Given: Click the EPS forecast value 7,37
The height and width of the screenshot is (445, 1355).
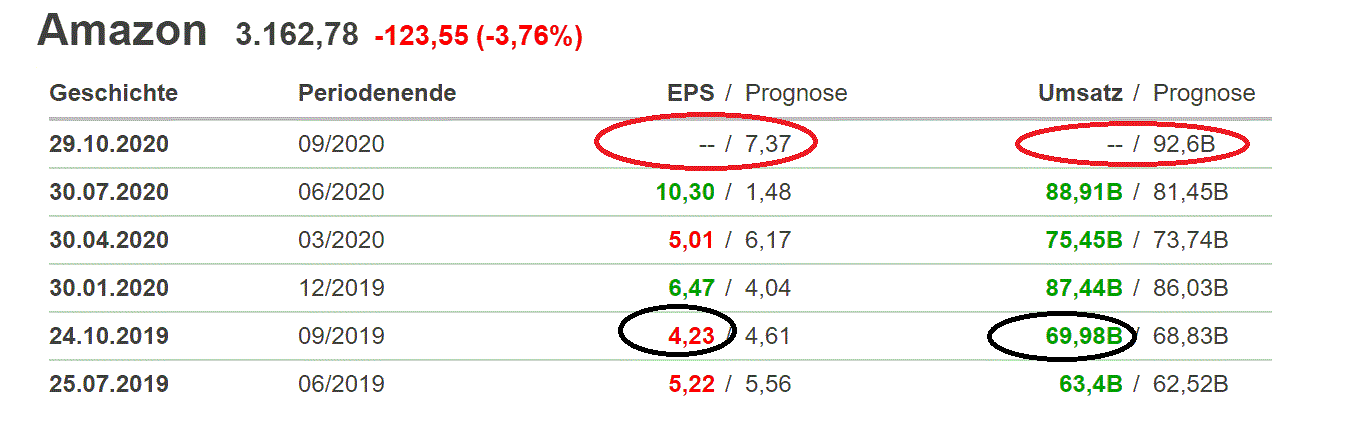Looking at the screenshot, I should point(768,144).
